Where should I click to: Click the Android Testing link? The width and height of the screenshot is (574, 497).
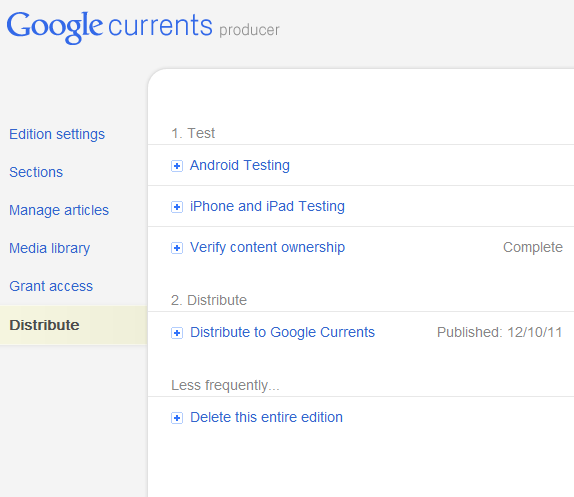pyautogui.click(x=240, y=165)
